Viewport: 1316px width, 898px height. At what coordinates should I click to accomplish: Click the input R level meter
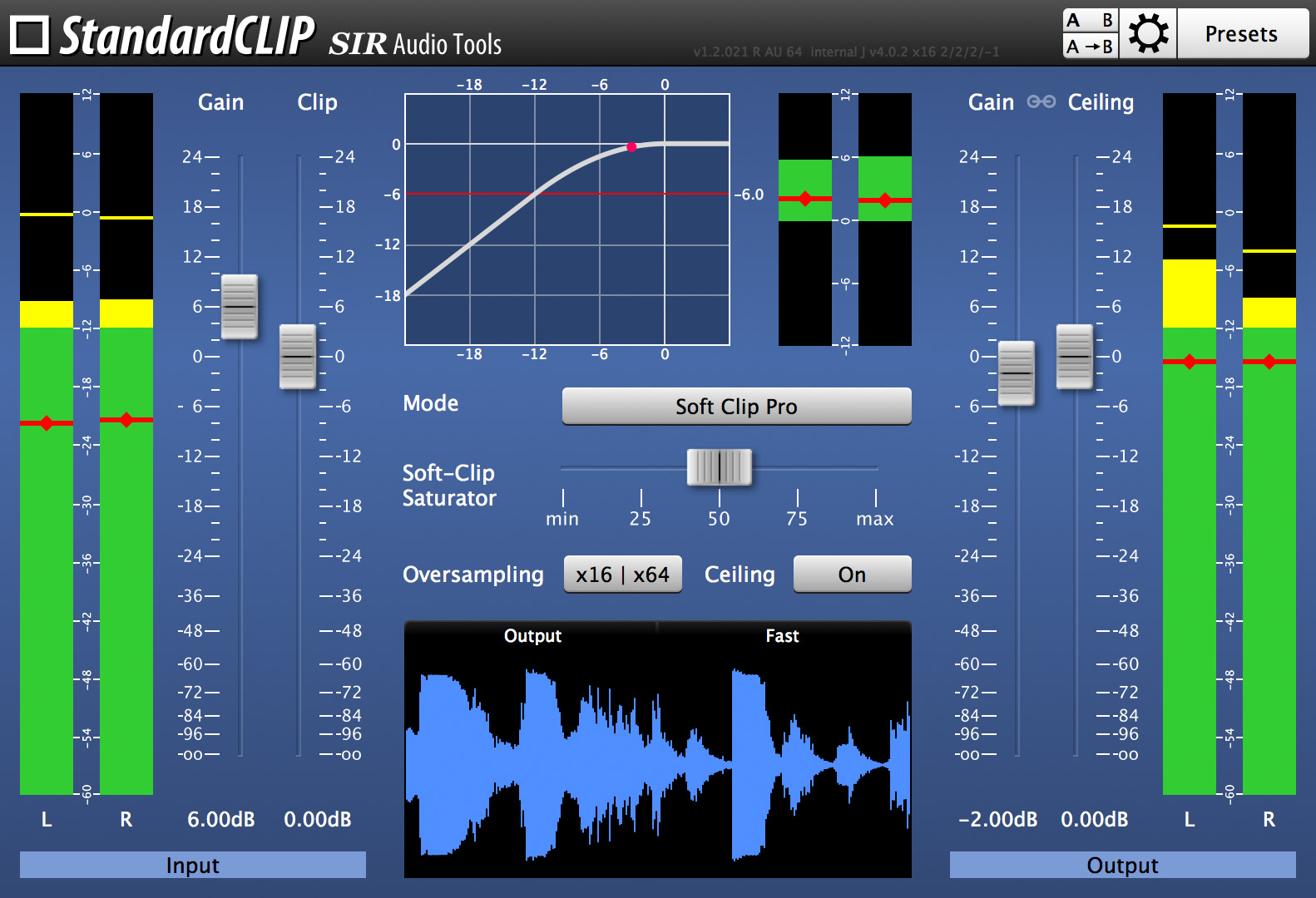tap(126, 444)
